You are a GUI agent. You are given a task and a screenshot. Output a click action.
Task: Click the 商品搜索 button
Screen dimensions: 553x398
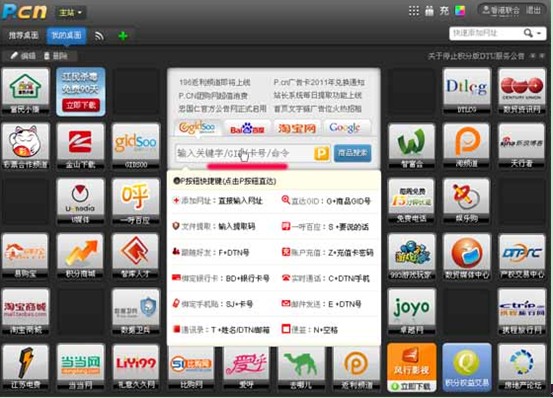coord(352,153)
